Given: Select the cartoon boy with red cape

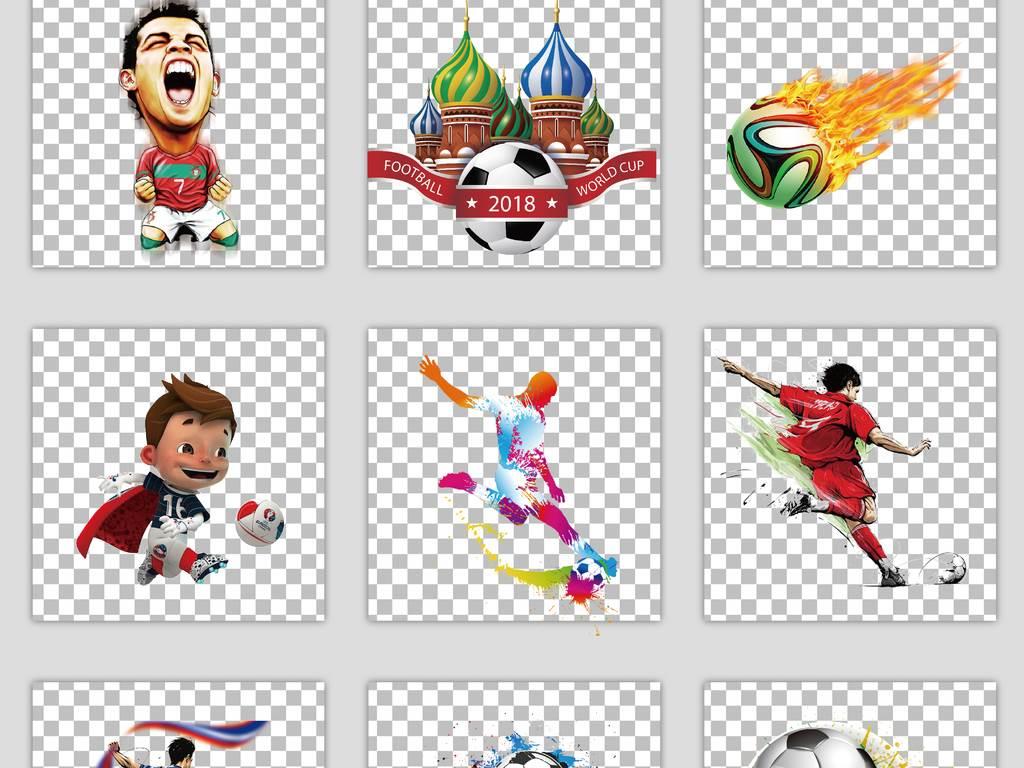Looking at the screenshot, I should 178,474.
